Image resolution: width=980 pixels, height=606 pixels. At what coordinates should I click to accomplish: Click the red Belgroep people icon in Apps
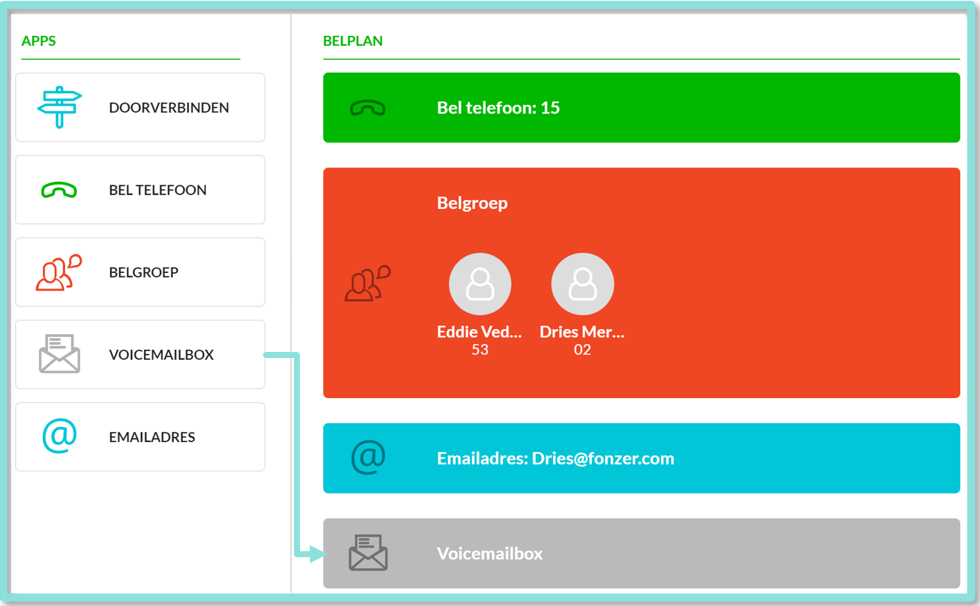click(x=59, y=272)
